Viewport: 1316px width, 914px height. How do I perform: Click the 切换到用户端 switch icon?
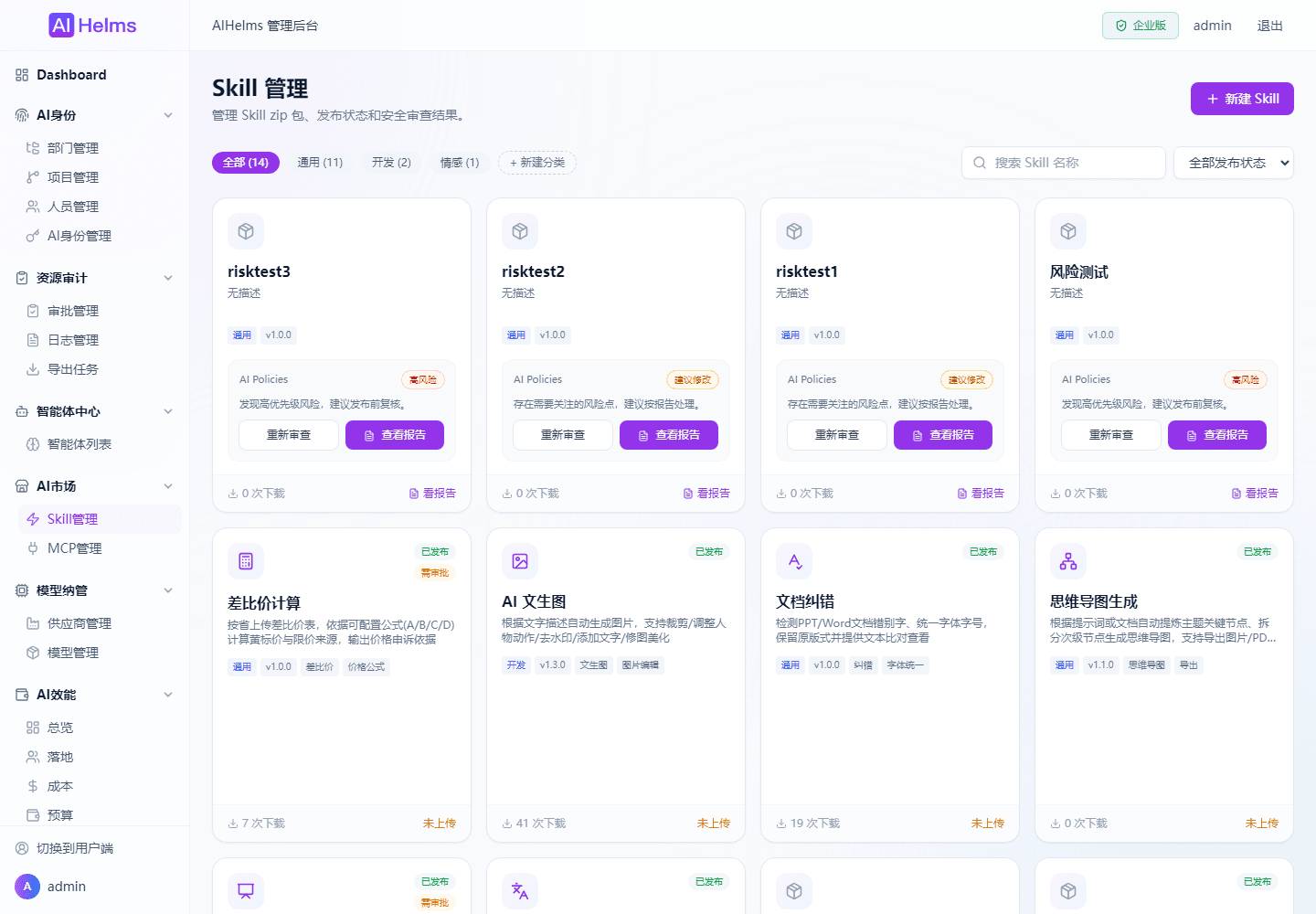click(22, 848)
